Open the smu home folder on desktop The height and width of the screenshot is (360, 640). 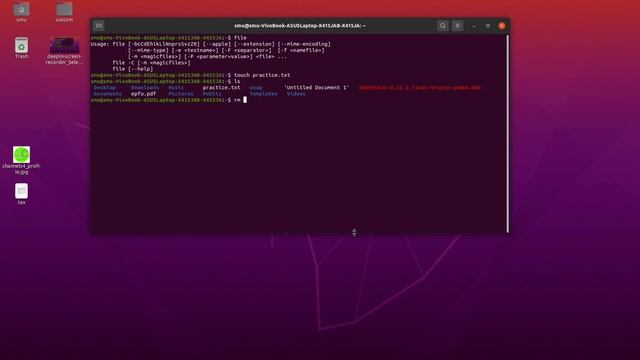[21, 11]
